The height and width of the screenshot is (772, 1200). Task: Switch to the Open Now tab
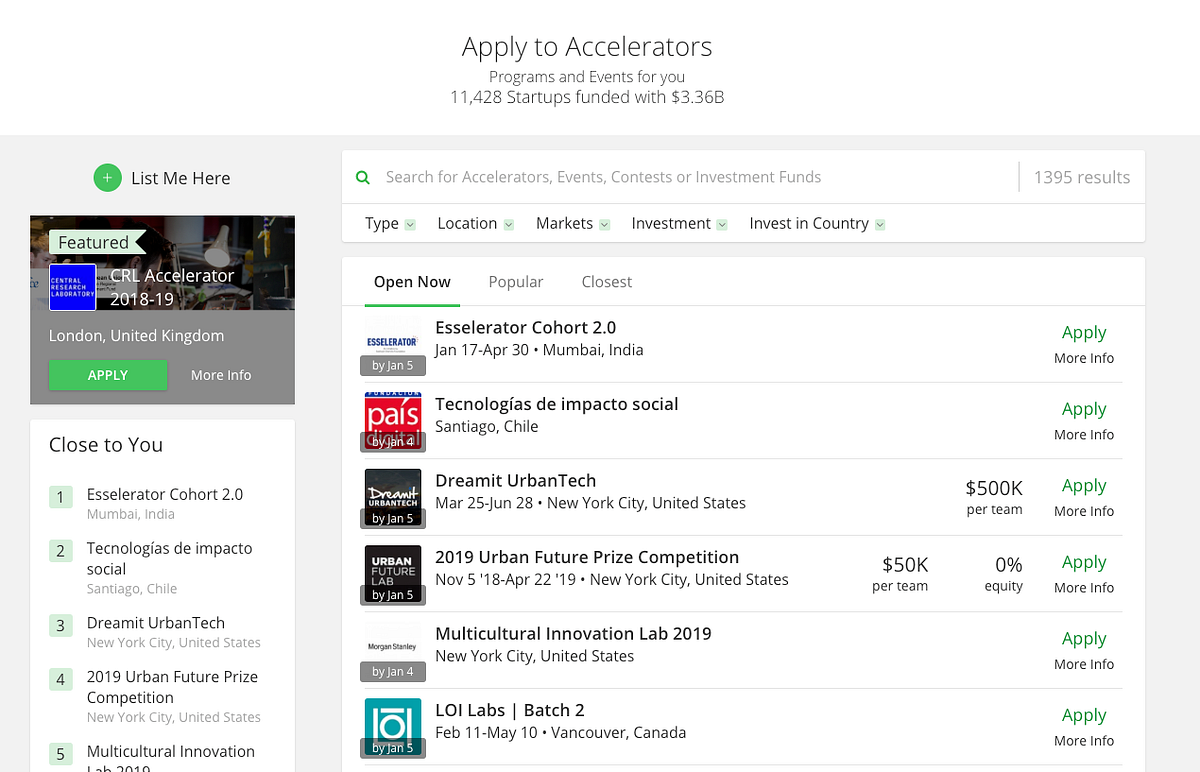click(412, 282)
